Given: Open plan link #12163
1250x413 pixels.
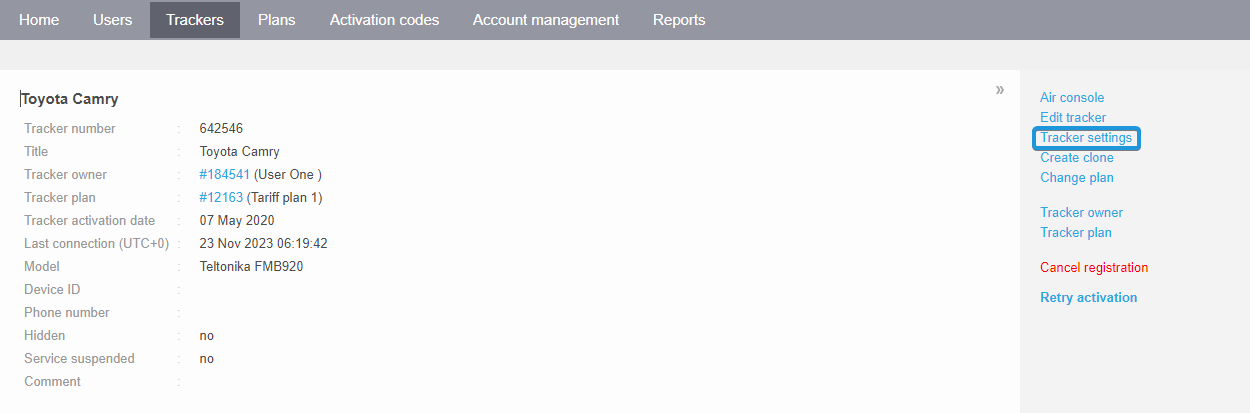Looking at the screenshot, I should 221,198.
